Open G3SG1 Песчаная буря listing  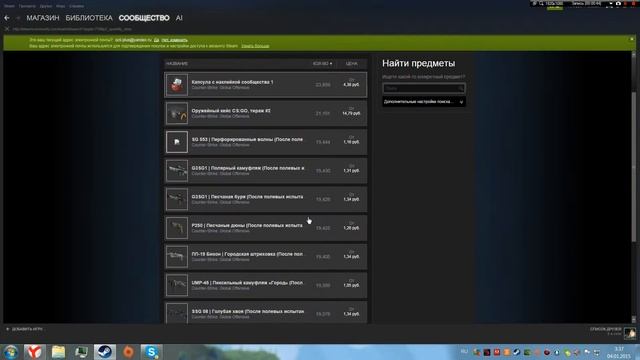pos(266,199)
